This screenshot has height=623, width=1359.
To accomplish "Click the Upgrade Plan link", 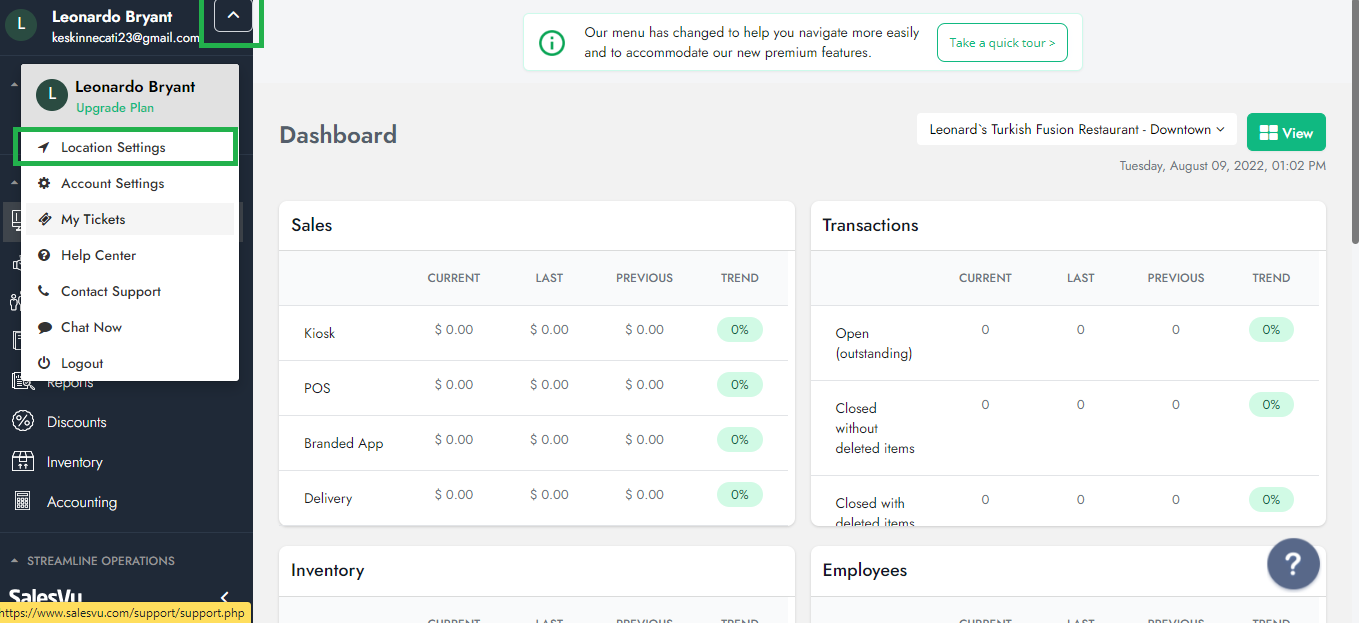I will pyautogui.click(x=115, y=108).
